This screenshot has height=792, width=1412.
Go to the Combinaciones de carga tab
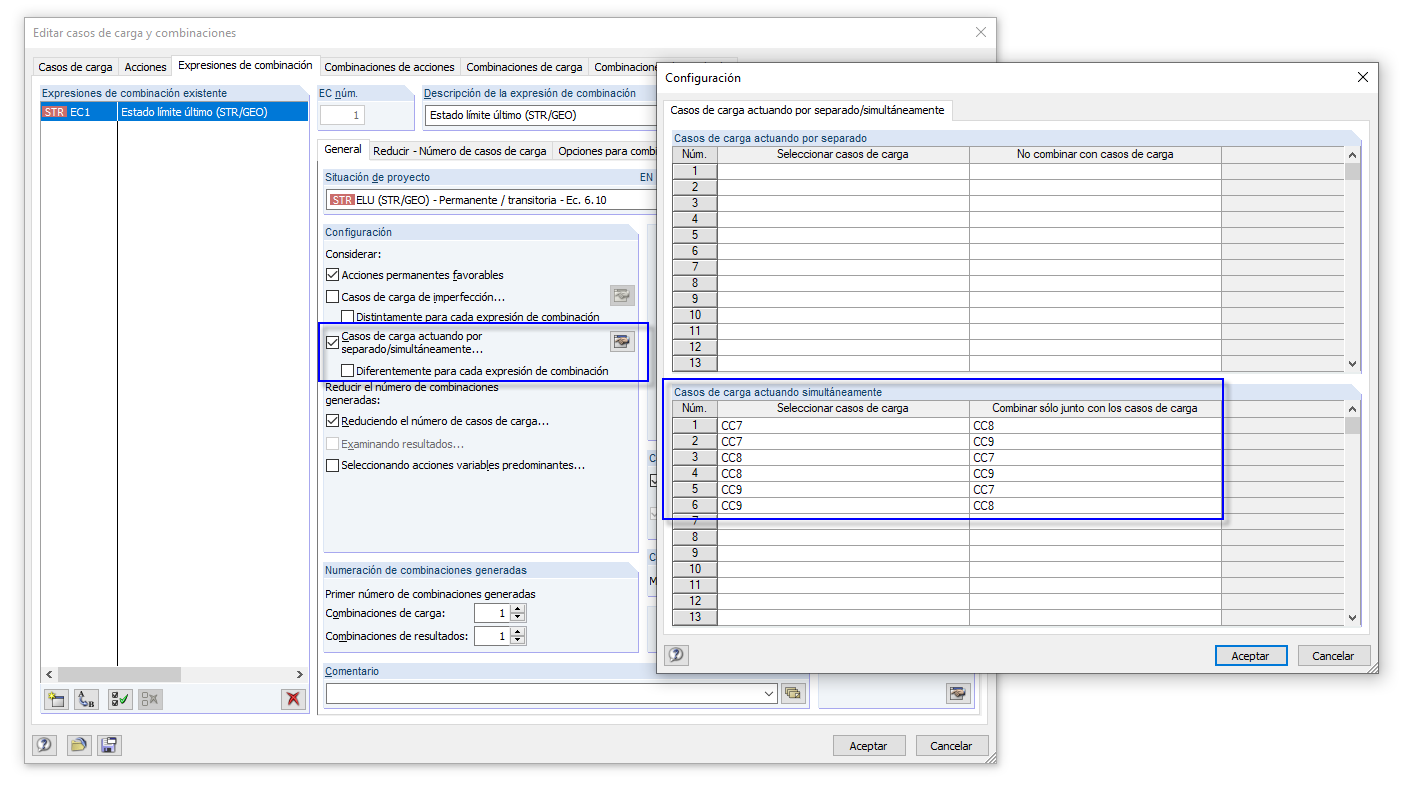pos(524,67)
